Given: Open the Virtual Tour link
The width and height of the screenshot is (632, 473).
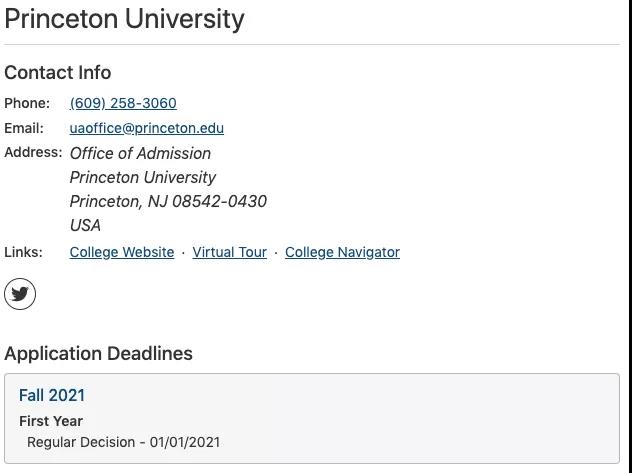Looking at the screenshot, I should [229, 252].
